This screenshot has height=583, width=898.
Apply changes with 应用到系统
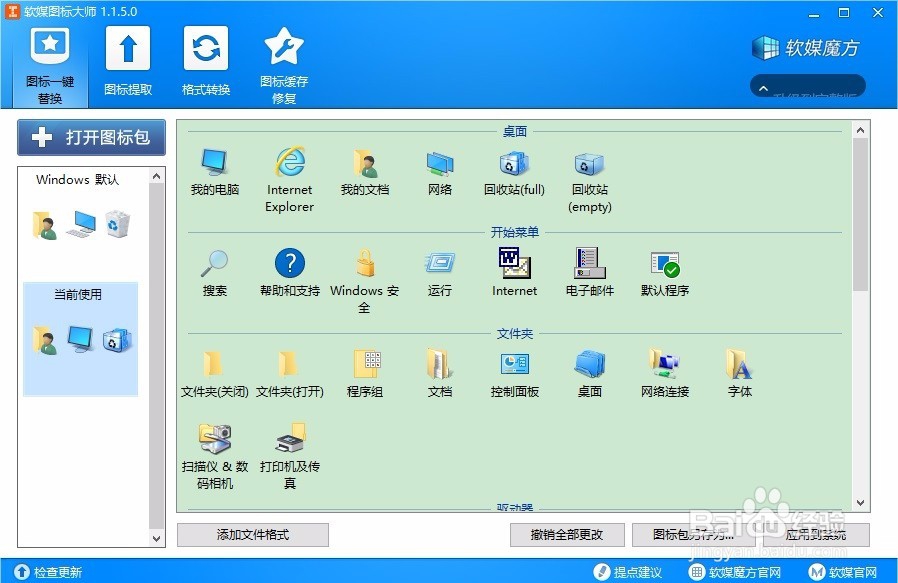coord(820,535)
